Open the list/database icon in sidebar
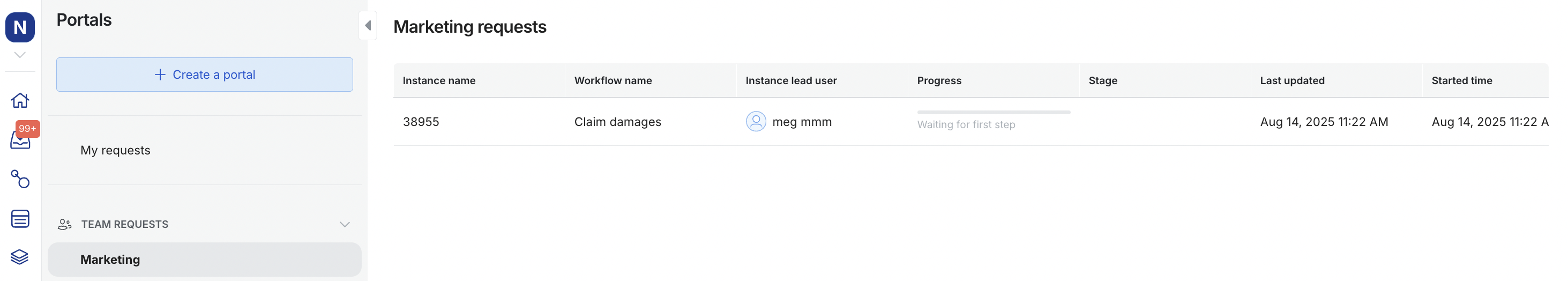1568x281 pixels. pyautogui.click(x=20, y=218)
